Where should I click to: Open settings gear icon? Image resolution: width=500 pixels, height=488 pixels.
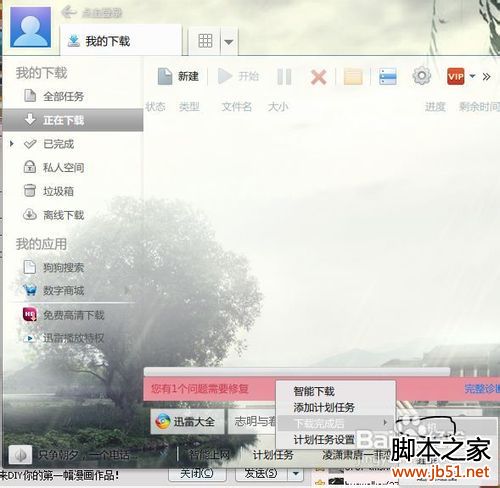pos(422,76)
